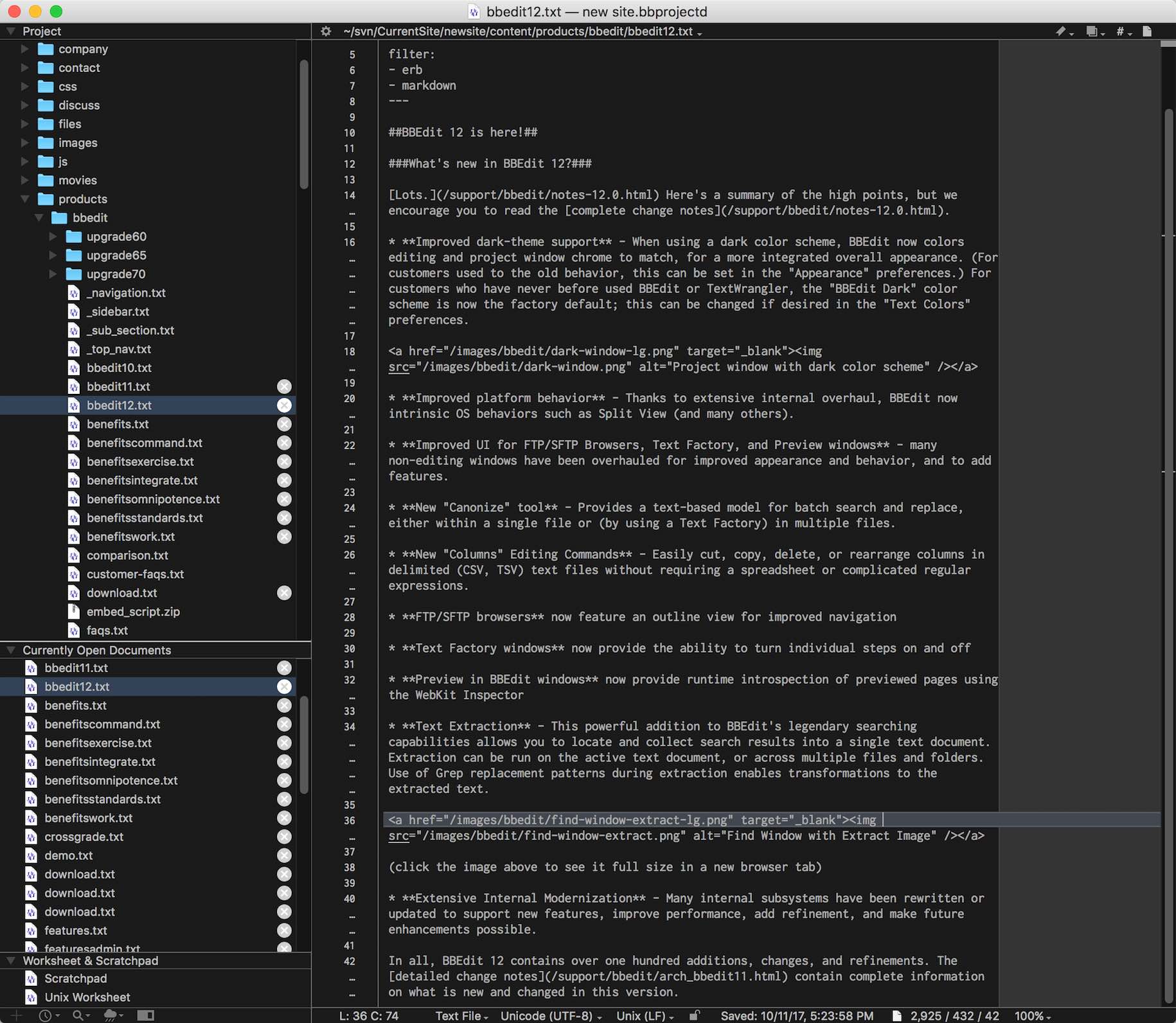This screenshot has height=1023, width=1176.
Task: Click the search magnifier in the status bar
Action: click(x=77, y=1016)
